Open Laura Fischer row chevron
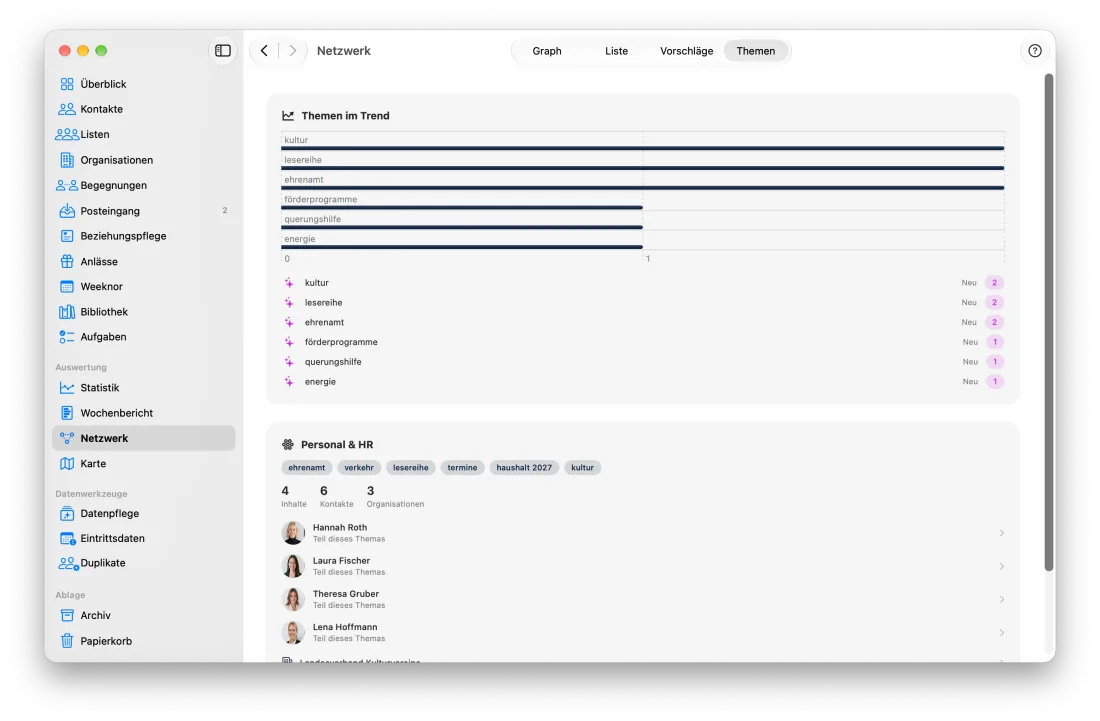Image resolution: width=1100 pixels, height=721 pixels. point(1002,566)
